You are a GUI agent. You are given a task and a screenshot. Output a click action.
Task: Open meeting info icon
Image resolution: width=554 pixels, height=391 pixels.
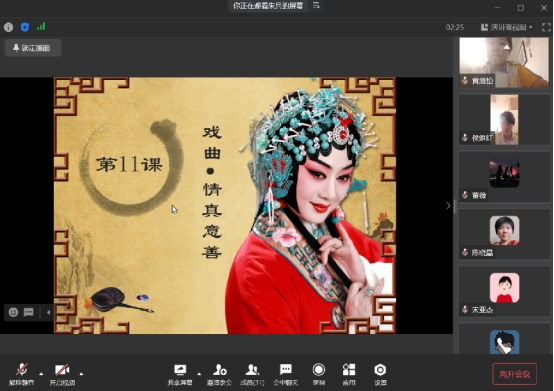click(8, 27)
